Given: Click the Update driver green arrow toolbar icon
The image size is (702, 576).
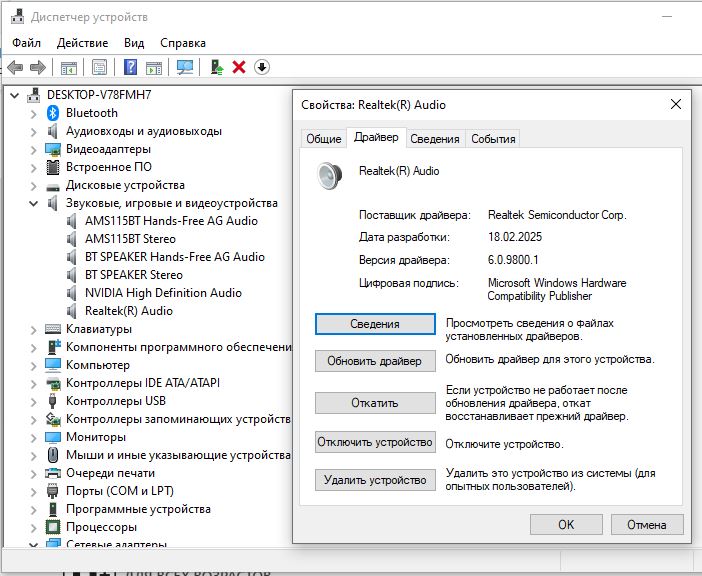Looking at the screenshot, I should tap(216, 67).
